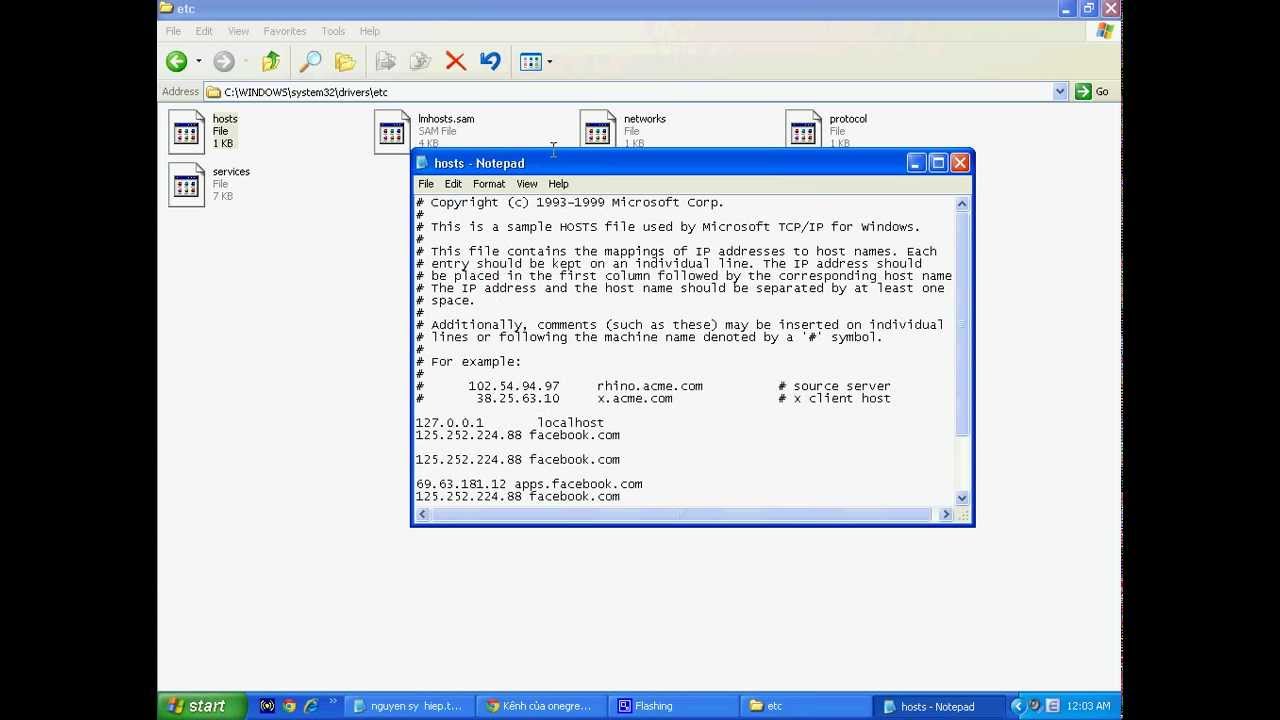1280x720 pixels.
Task: Expand the Views dropdown arrow
Action: 550,62
